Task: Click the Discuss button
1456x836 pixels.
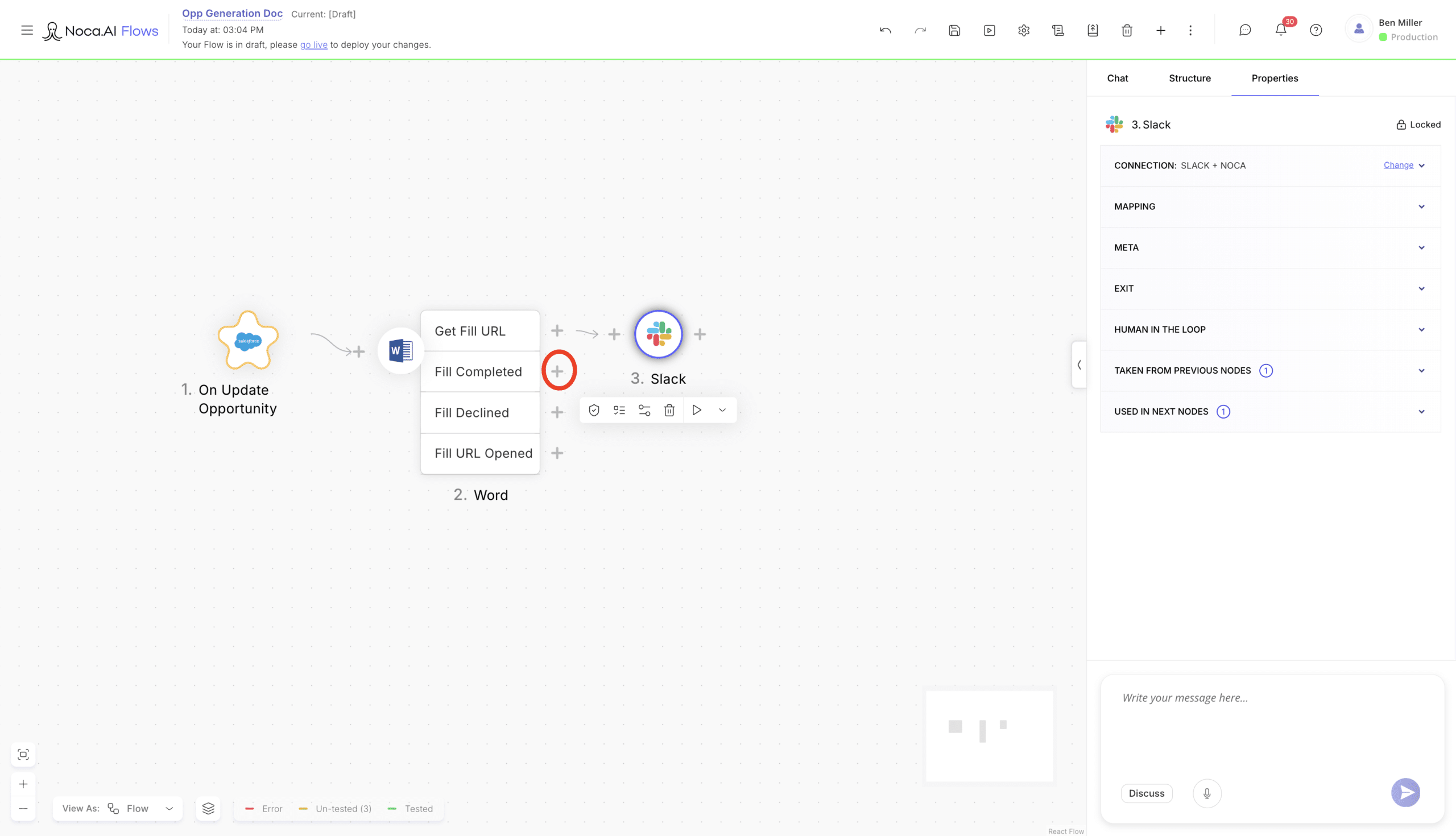Action: [1147, 793]
